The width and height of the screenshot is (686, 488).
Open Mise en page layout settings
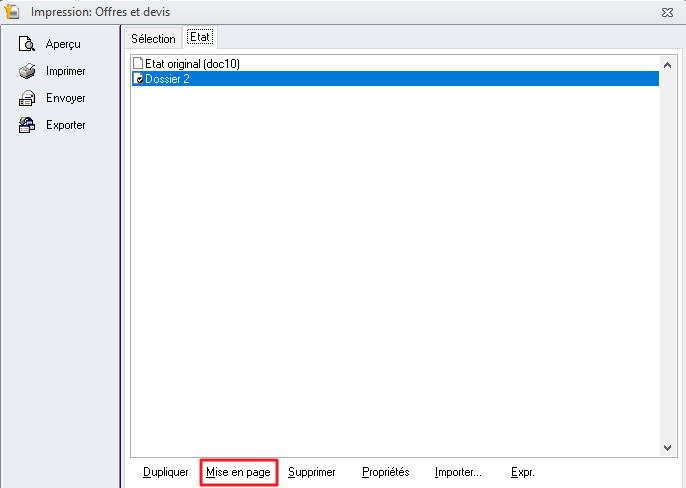coord(238,472)
